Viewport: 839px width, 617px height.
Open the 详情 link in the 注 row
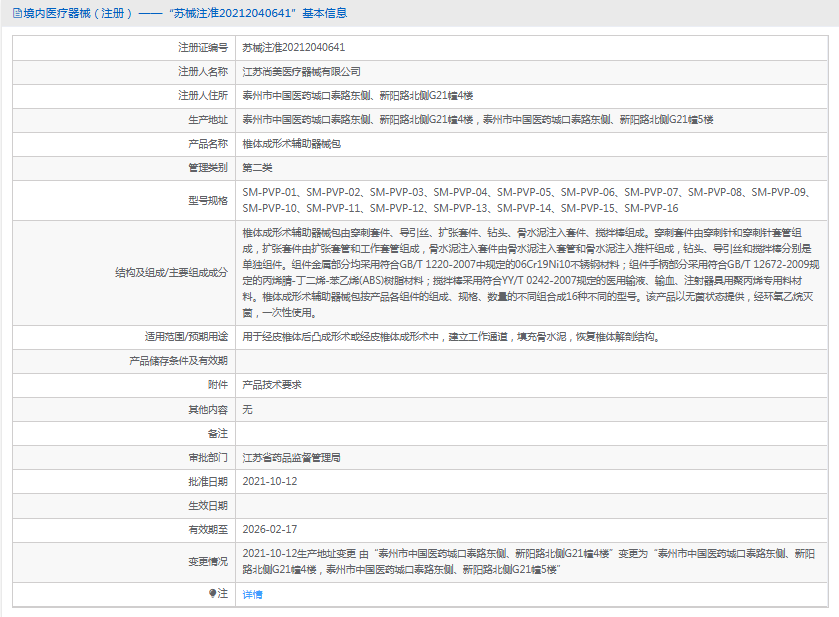(253, 595)
